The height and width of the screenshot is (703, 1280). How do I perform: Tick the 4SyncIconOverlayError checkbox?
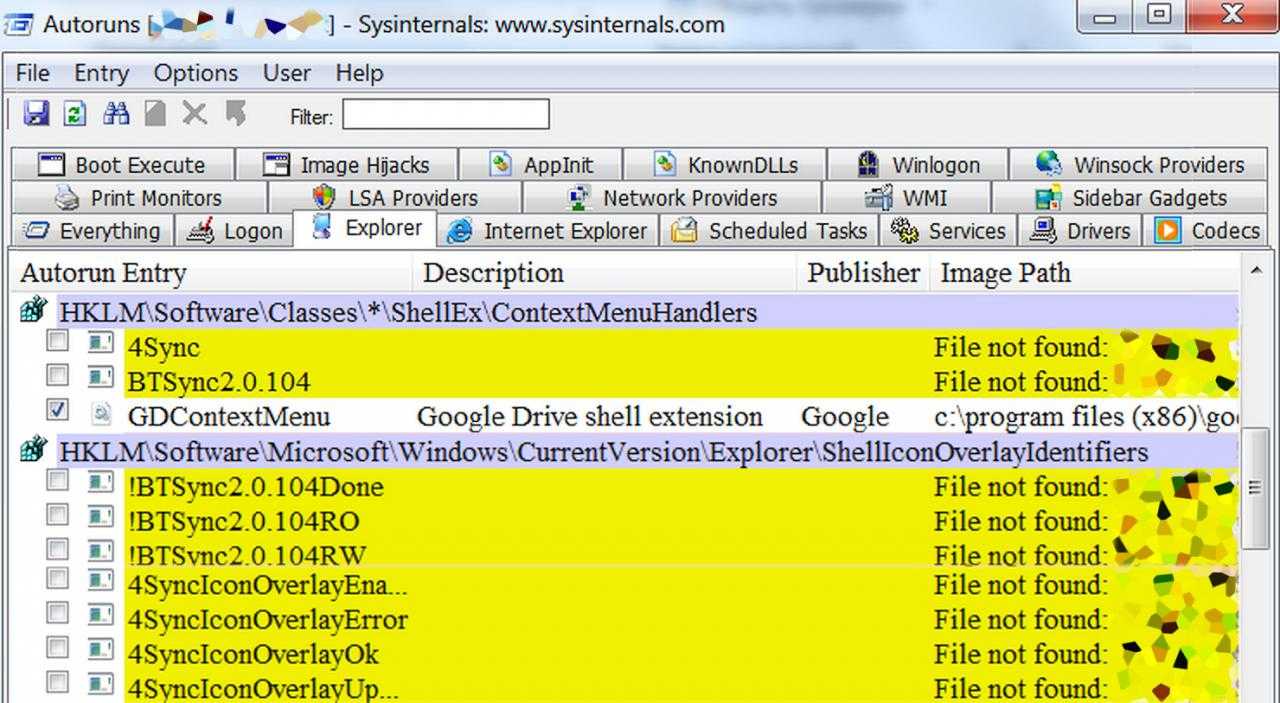pyautogui.click(x=58, y=614)
